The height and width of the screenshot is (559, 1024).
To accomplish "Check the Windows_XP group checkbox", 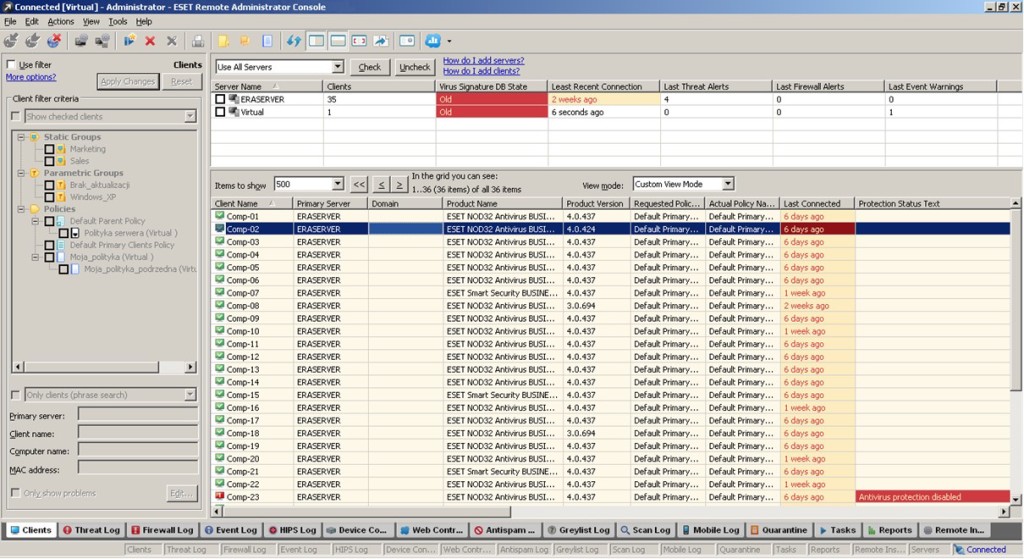I will 49,197.
